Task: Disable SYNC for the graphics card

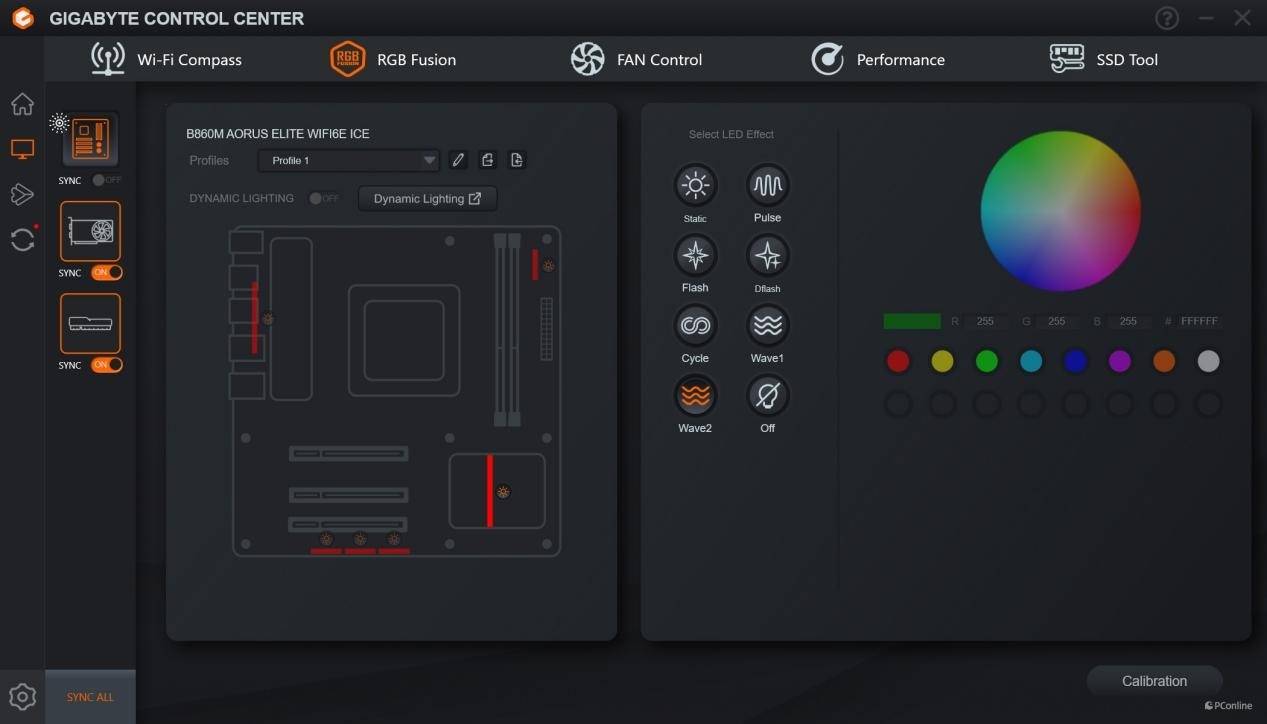Action: (106, 272)
